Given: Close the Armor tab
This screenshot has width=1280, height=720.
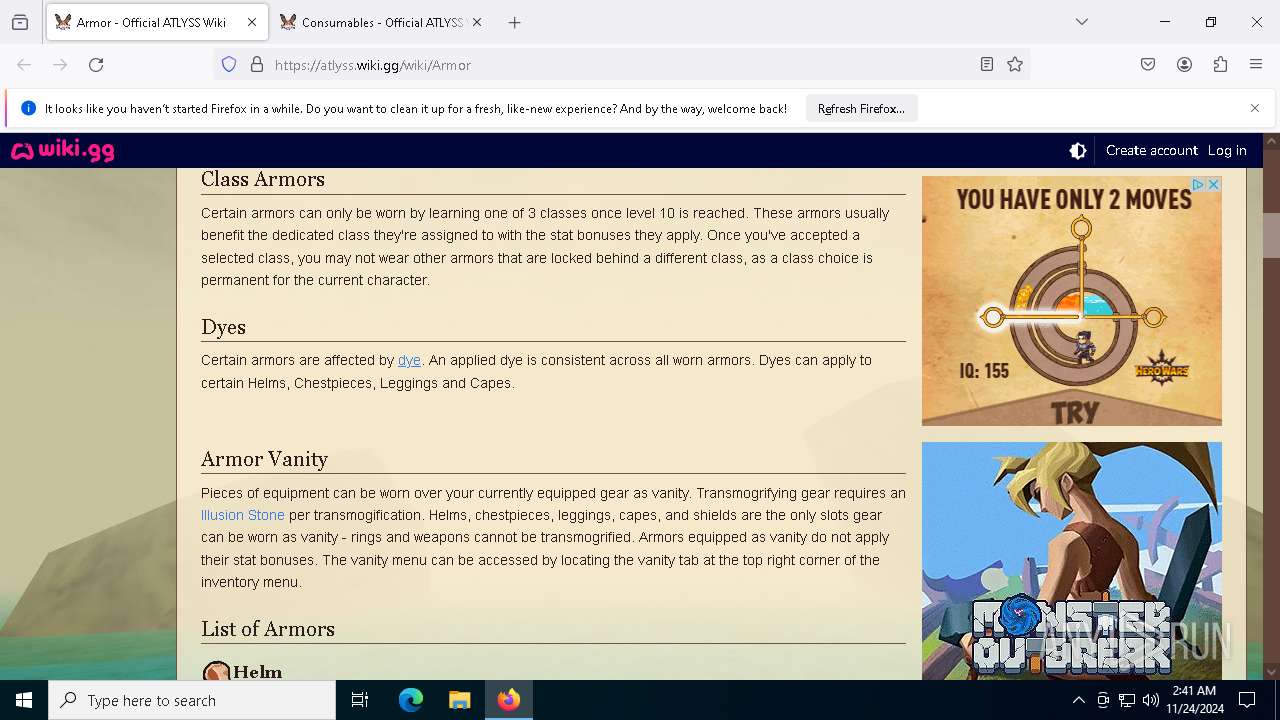Looking at the screenshot, I should (x=252, y=22).
